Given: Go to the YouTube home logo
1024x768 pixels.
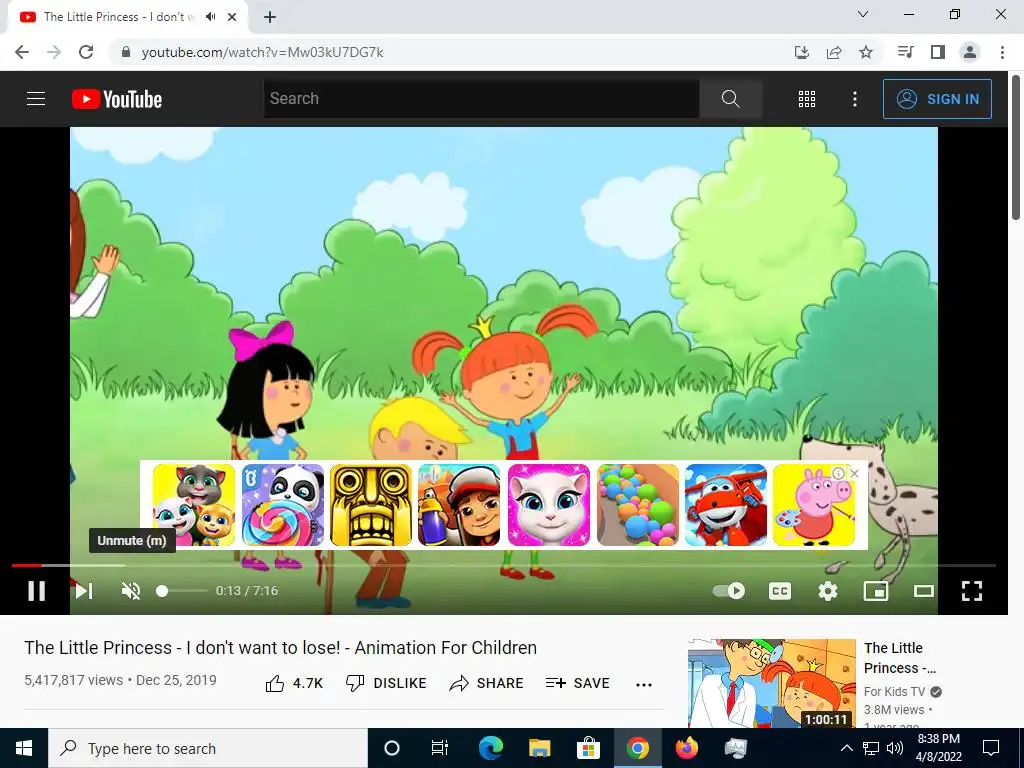Looking at the screenshot, I should (117, 99).
